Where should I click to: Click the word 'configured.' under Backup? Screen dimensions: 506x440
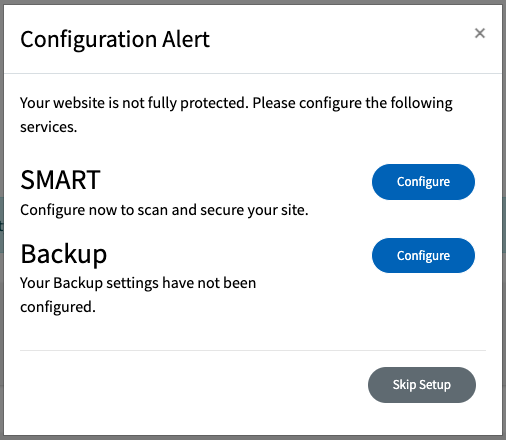pos(58,307)
